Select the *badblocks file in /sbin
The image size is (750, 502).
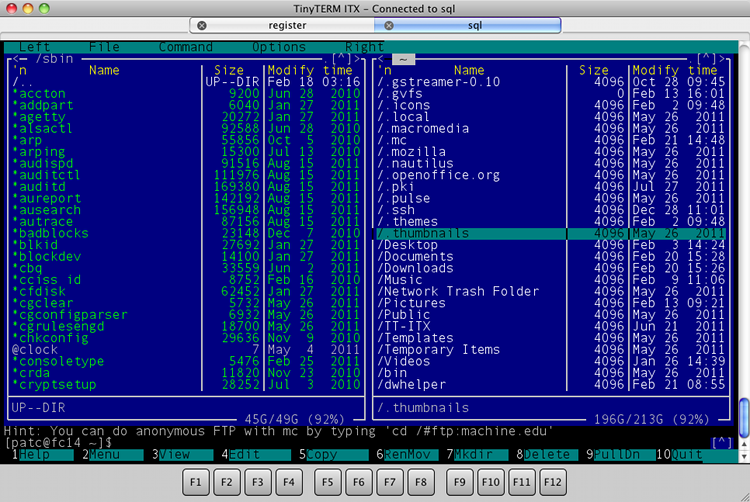coord(51,233)
